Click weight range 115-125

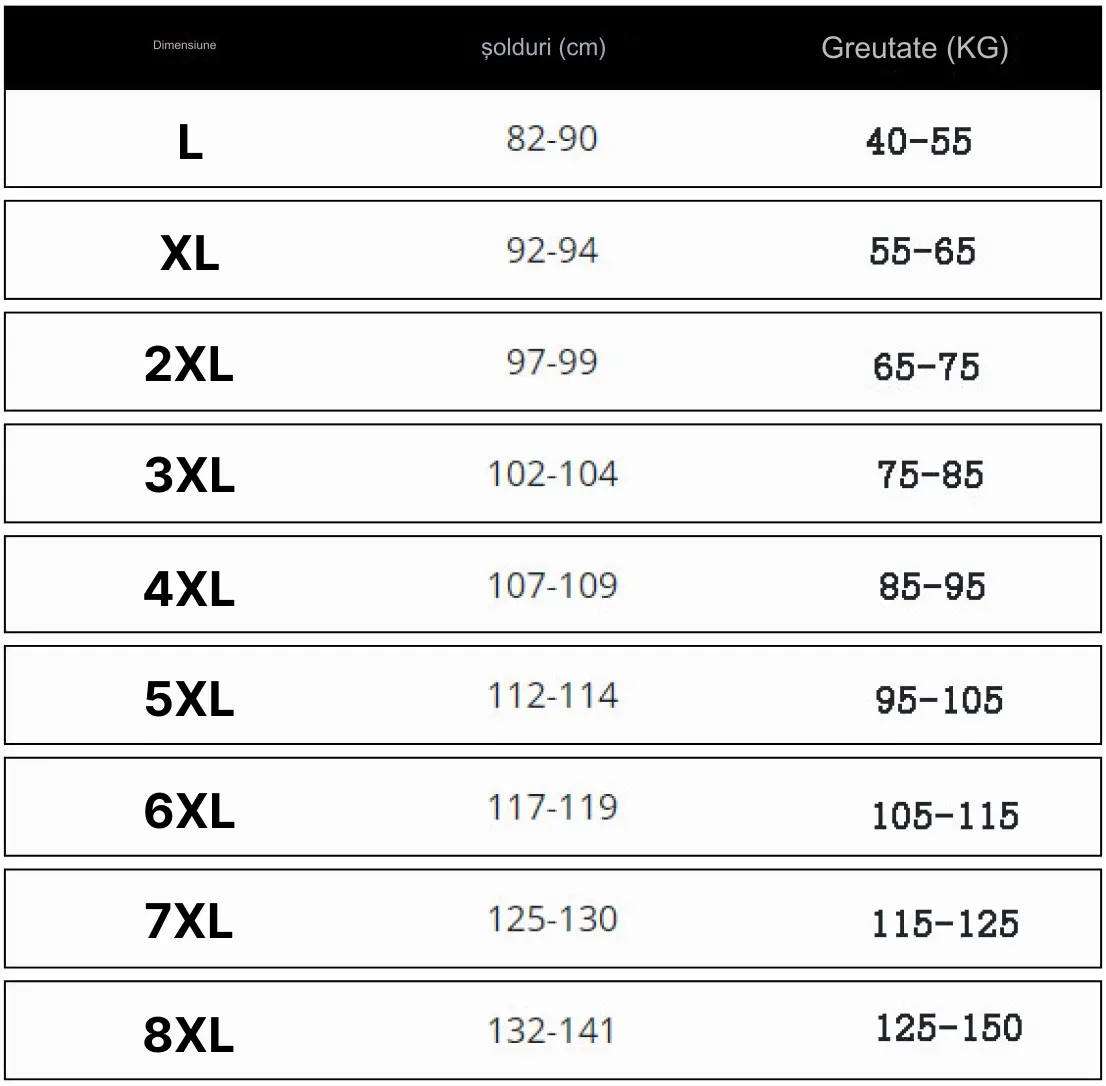tap(945, 924)
